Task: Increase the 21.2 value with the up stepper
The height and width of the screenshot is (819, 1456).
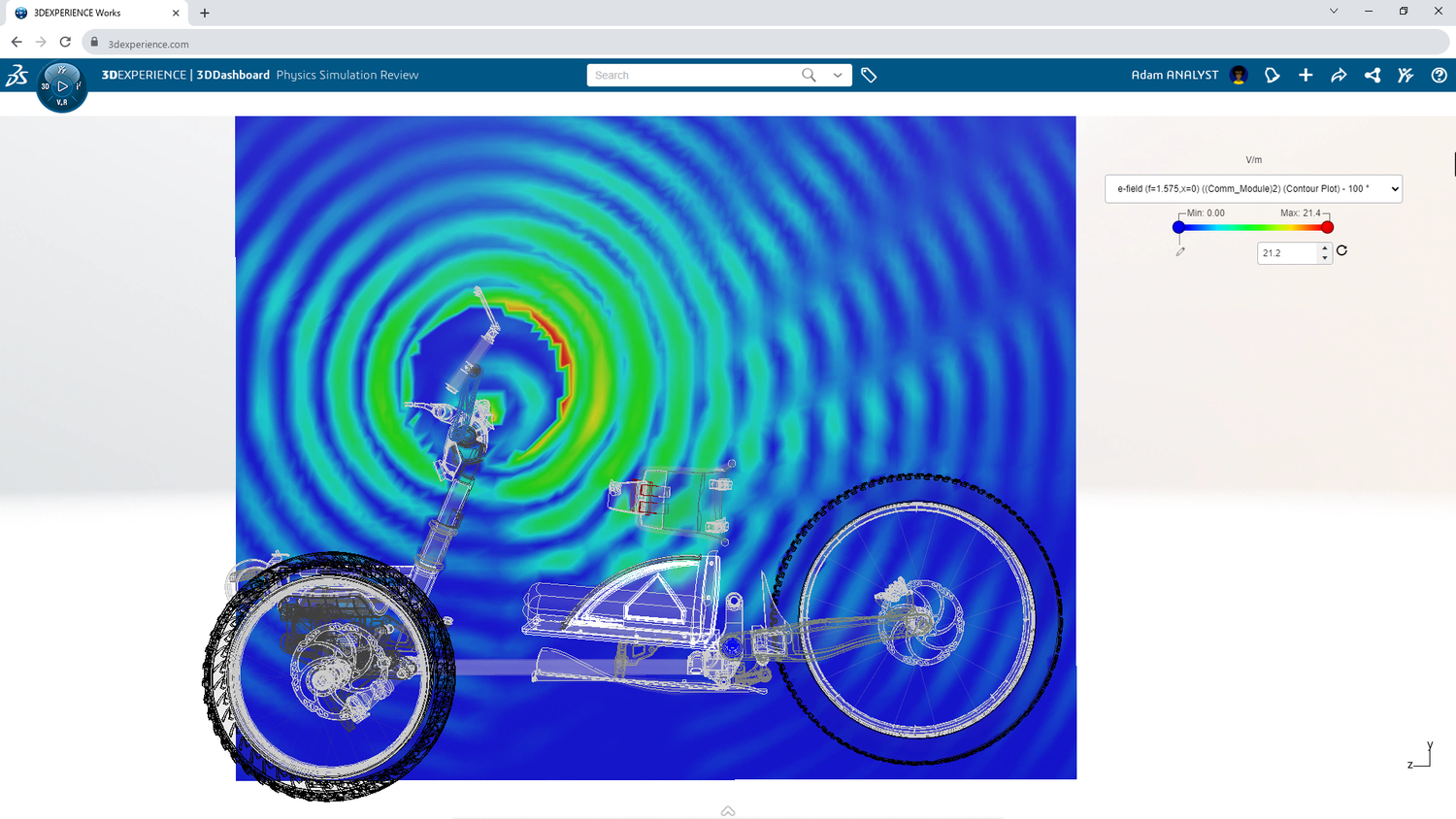Action: tap(1325, 248)
